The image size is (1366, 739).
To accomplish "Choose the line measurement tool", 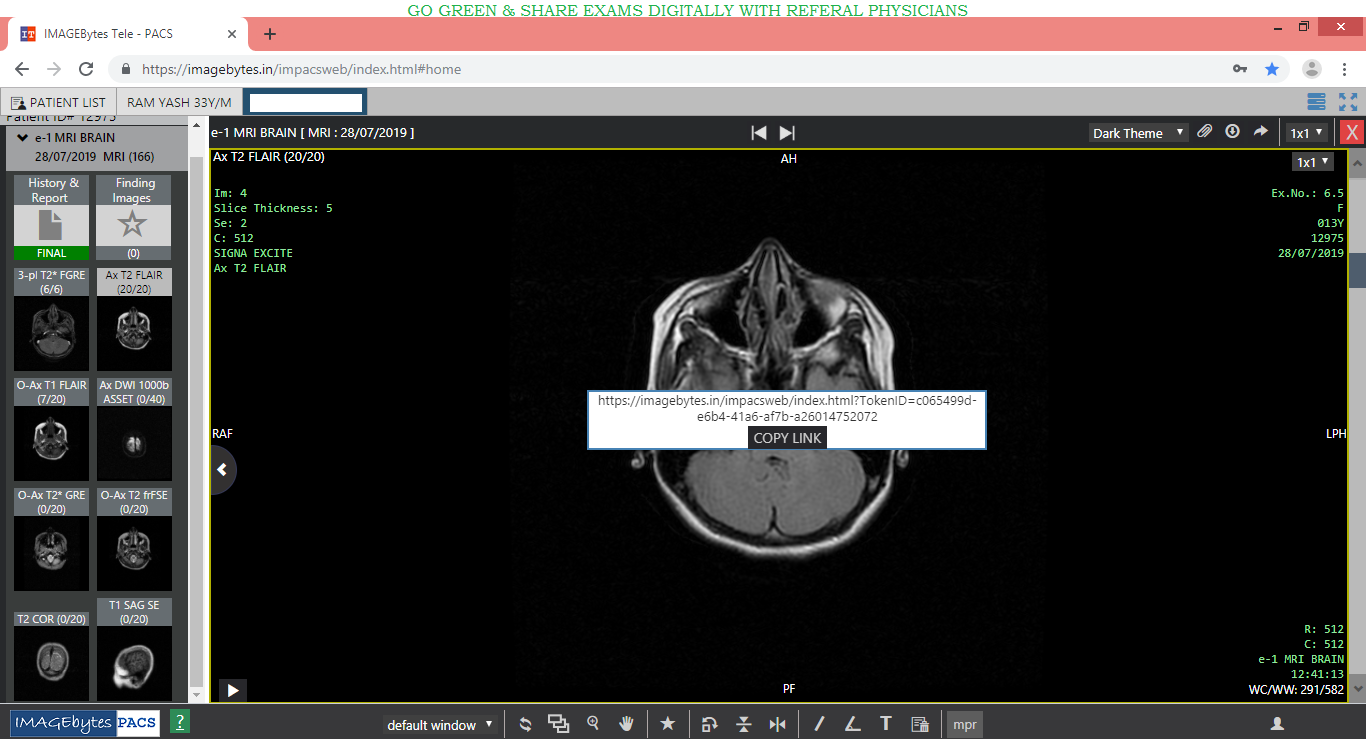I will coord(819,724).
